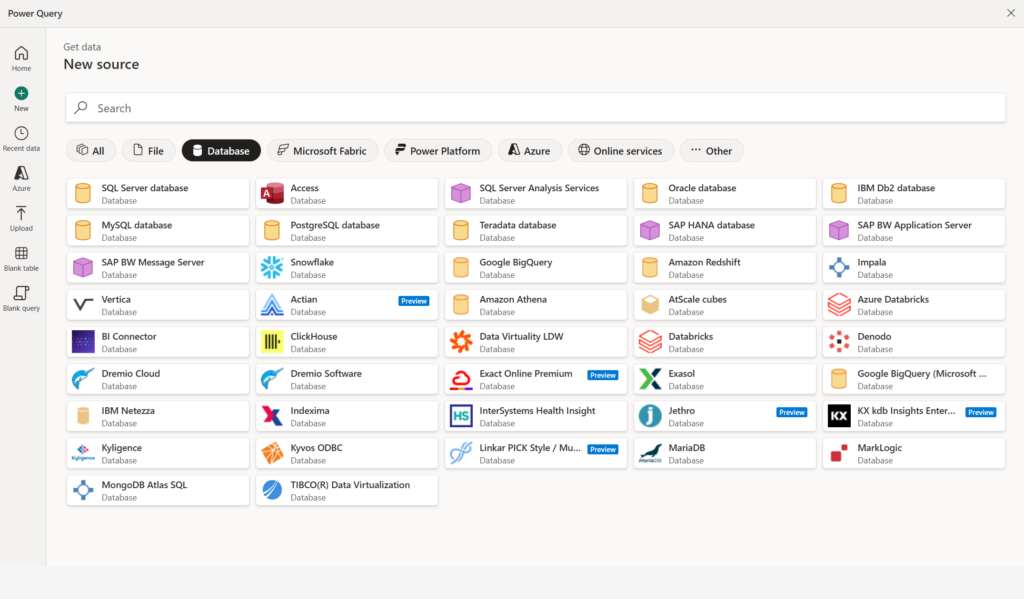Select the Database category tab
Screen dimensions: 1024x599
(x=221, y=150)
